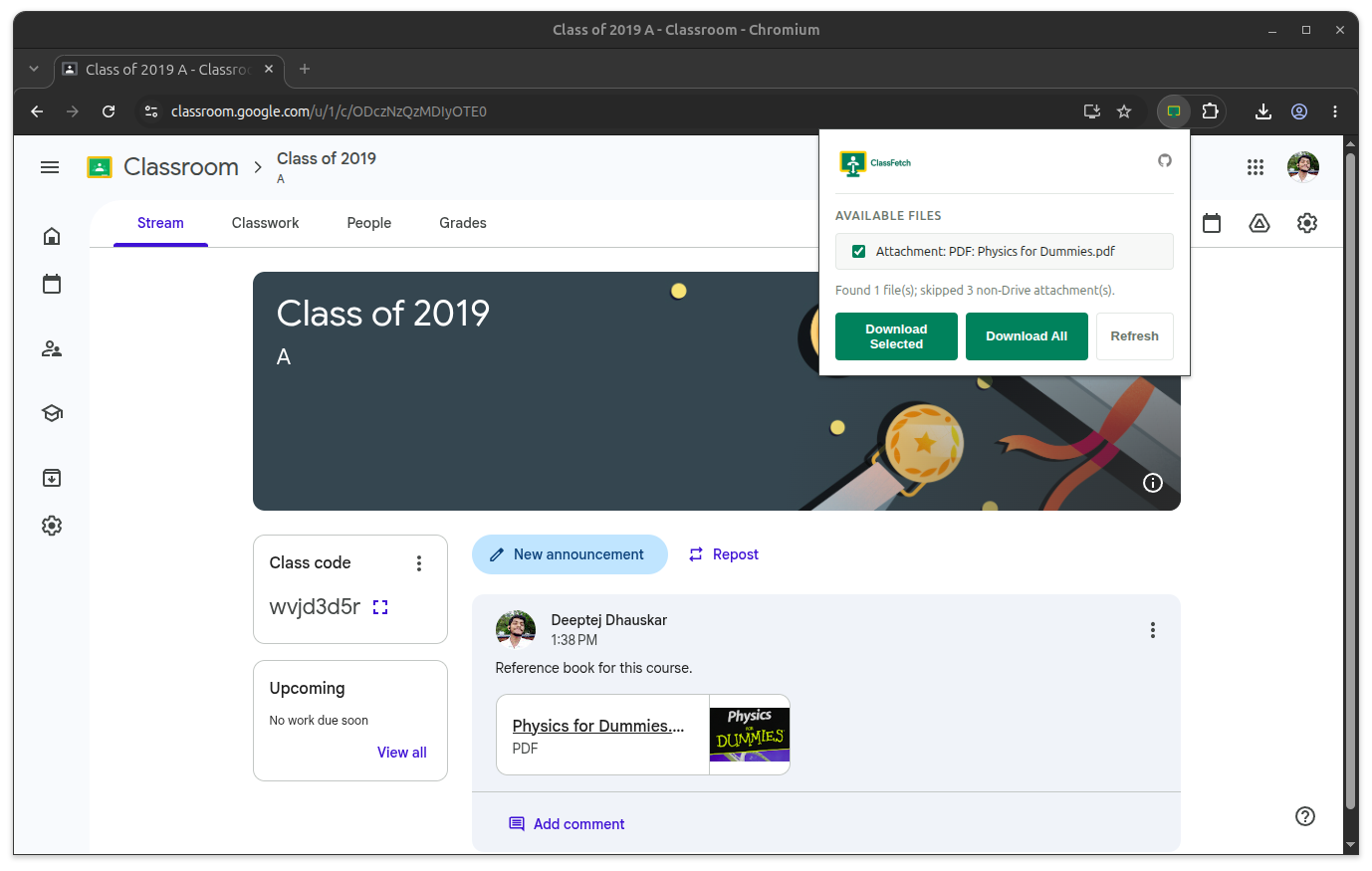This screenshot has width=1372, height=871.
Task: Click Deeptej's post avatar picture
Action: pos(516,630)
